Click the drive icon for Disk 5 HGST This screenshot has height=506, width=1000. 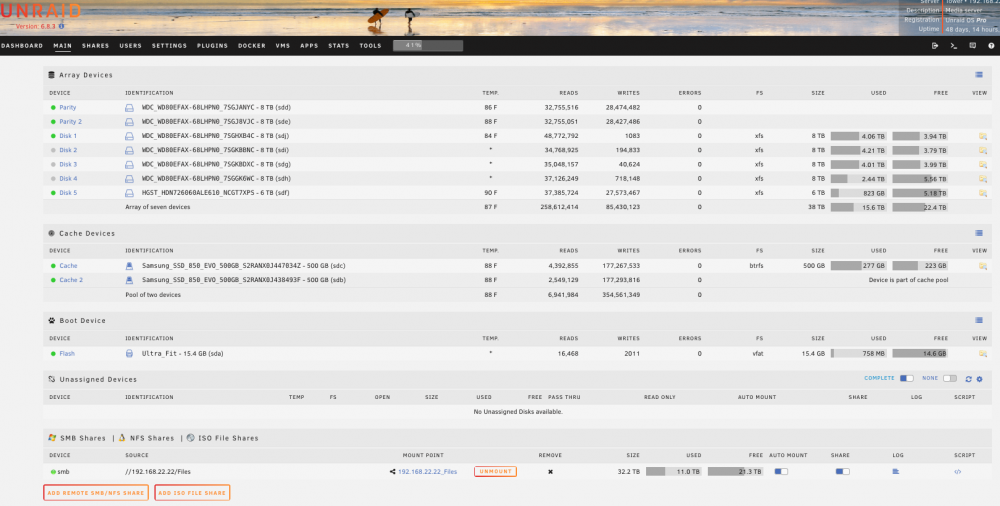(129, 193)
